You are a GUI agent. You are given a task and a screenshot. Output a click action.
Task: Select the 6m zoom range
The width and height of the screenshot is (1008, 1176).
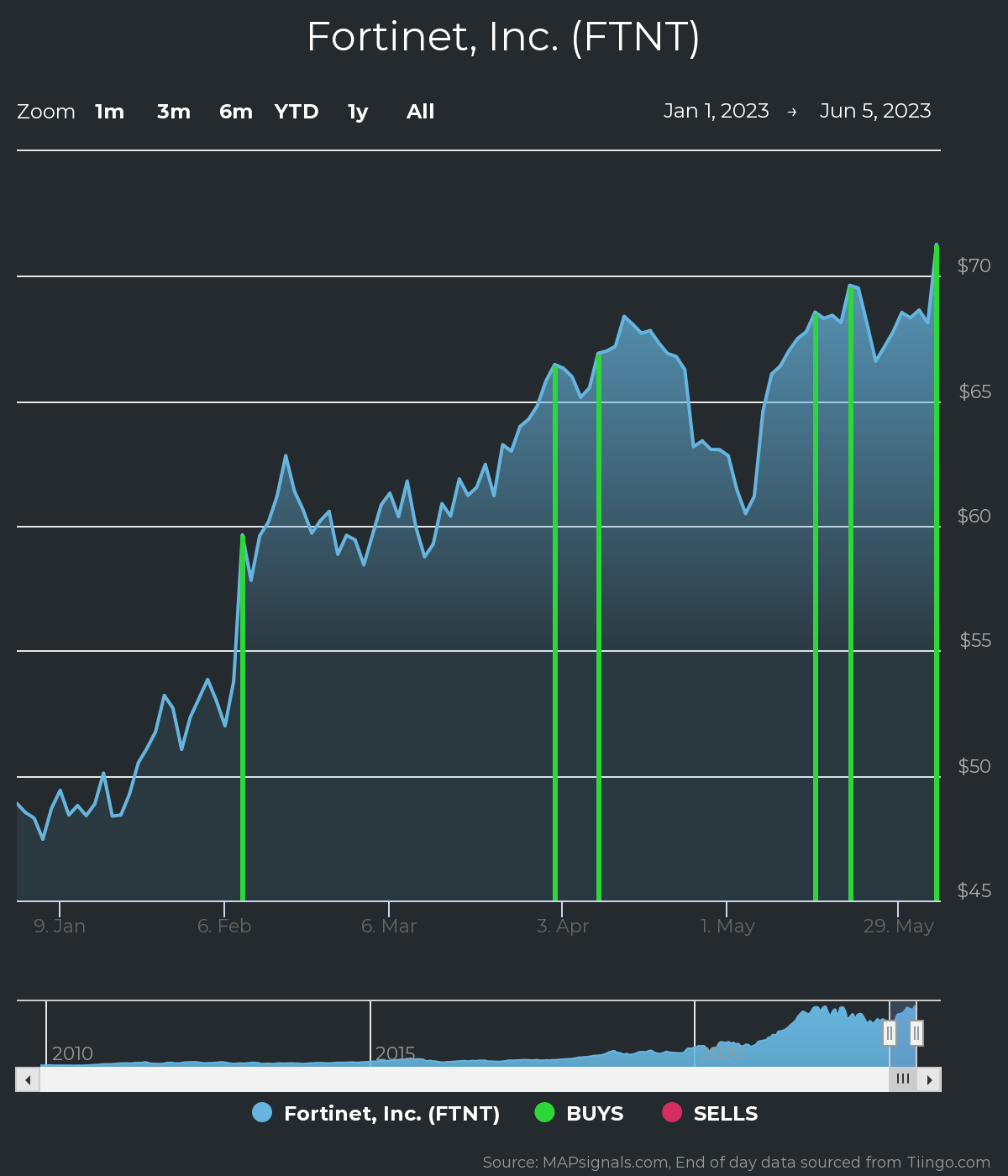(236, 112)
